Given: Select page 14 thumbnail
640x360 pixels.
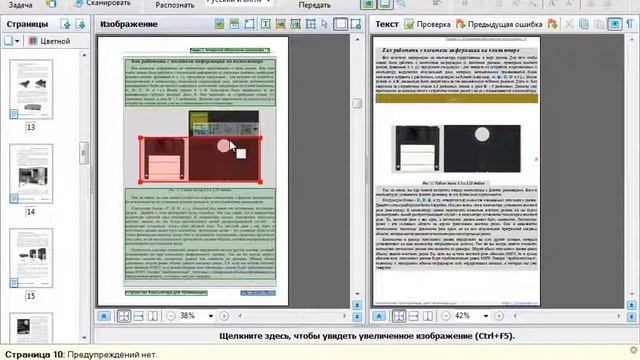Looking at the screenshot, I should point(31,173).
